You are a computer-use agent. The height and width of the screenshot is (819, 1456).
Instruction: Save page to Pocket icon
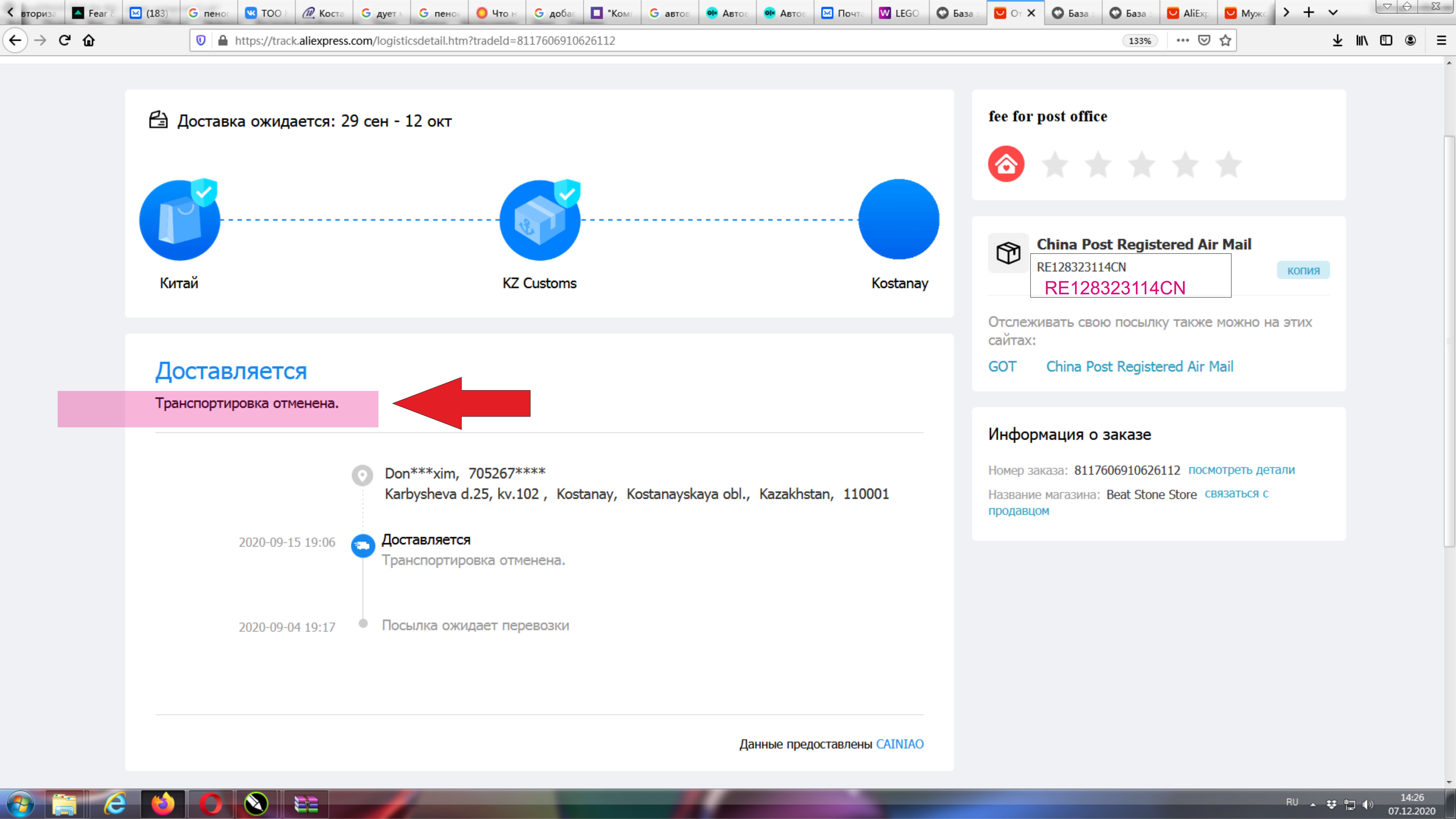click(x=1204, y=40)
